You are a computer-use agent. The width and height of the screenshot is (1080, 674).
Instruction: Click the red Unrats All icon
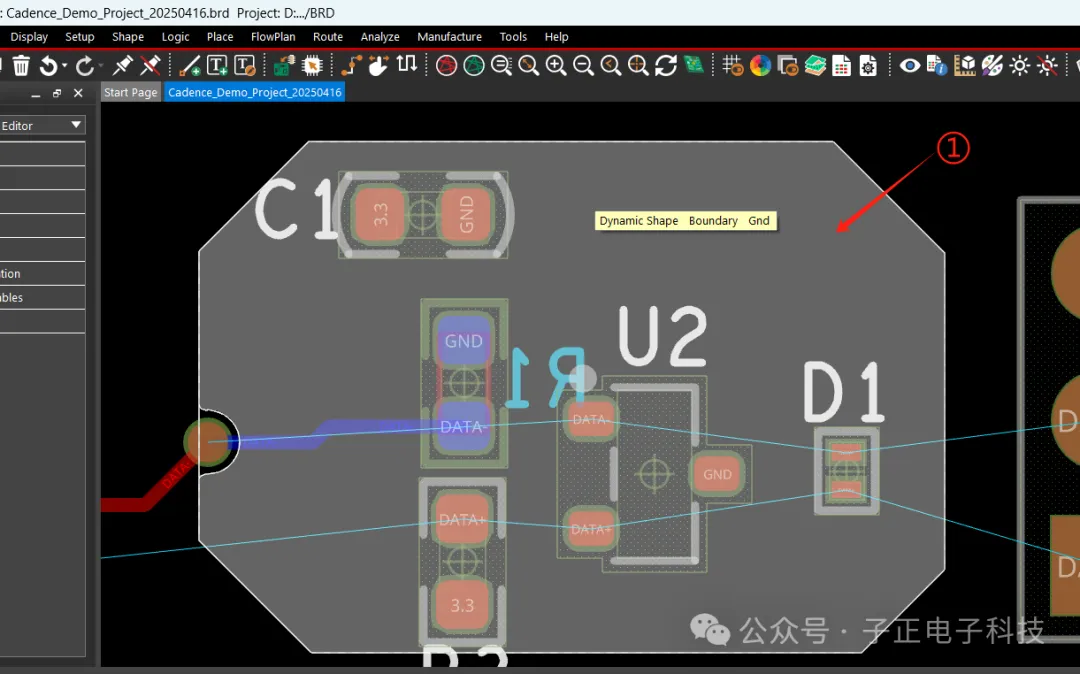446,65
